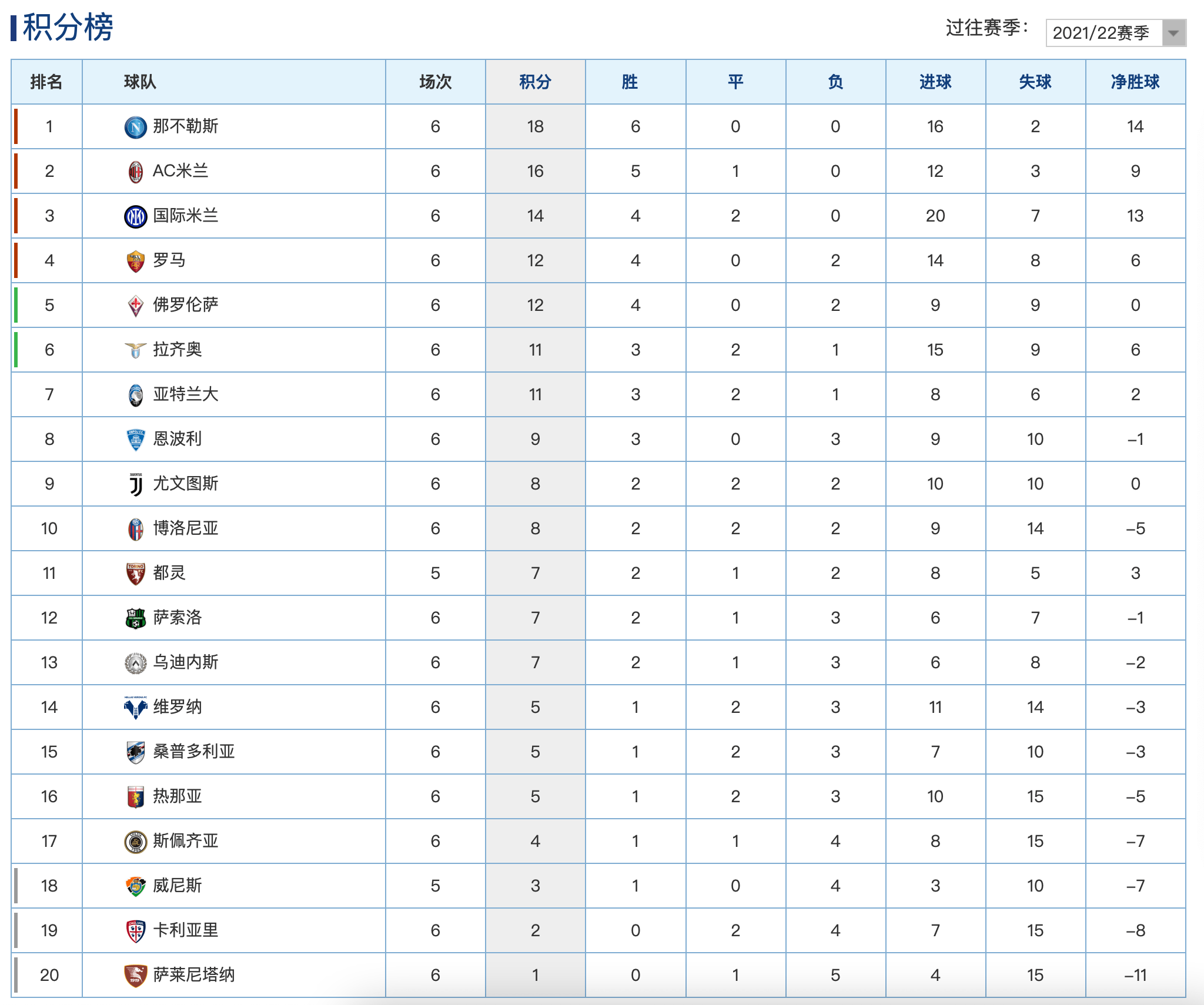
Task: Click the Fiorentina club crest icon
Action: [136, 306]
